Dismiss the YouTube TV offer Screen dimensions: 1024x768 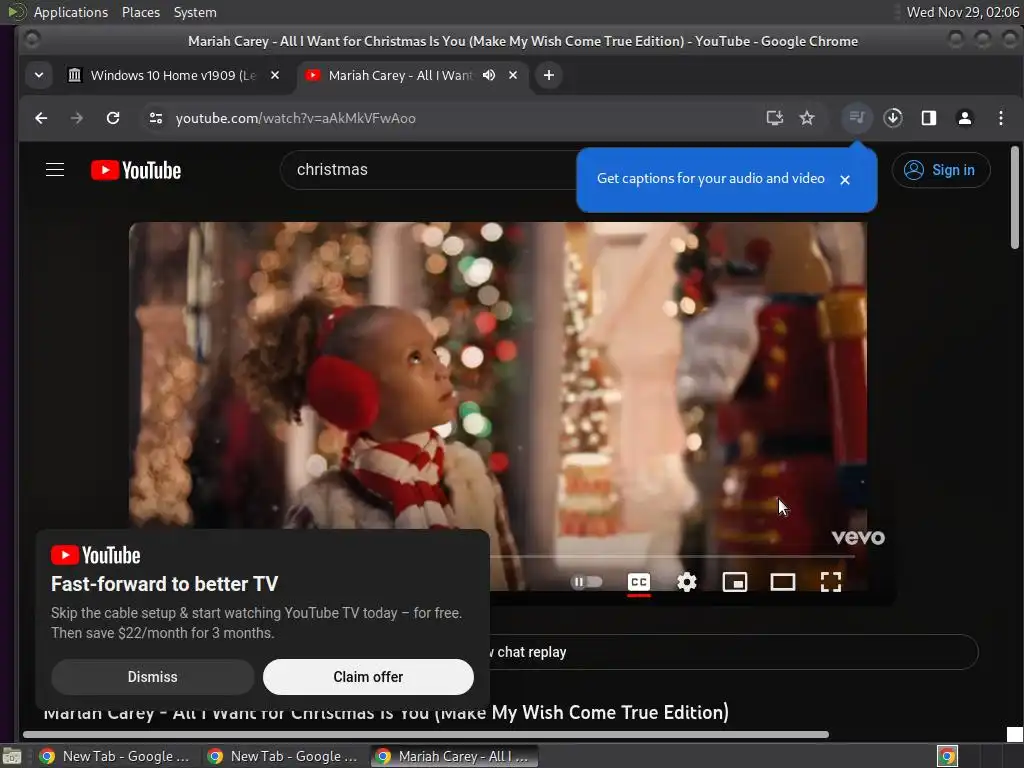coord(153,677)
